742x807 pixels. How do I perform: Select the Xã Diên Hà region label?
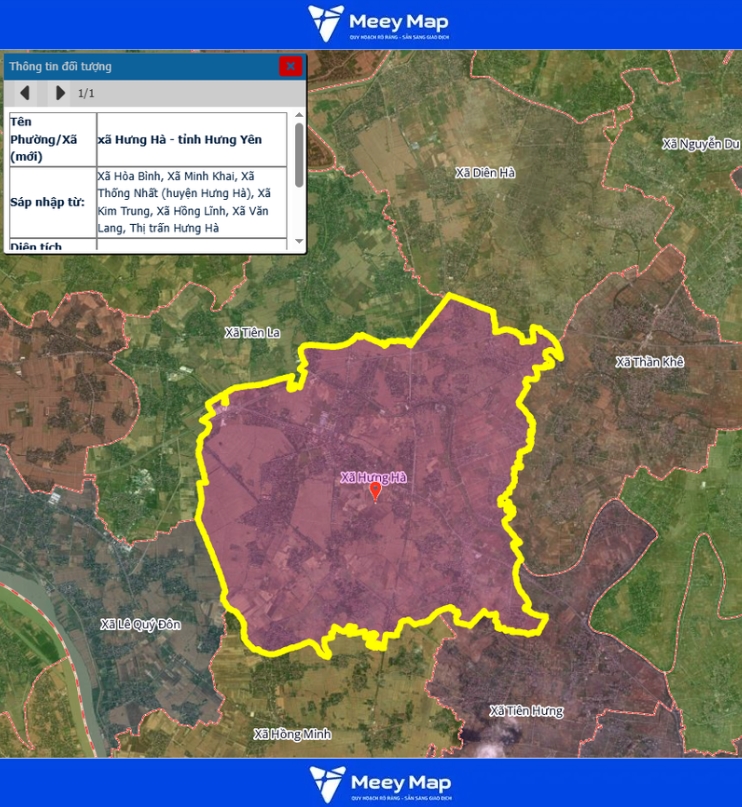[485, 173]
